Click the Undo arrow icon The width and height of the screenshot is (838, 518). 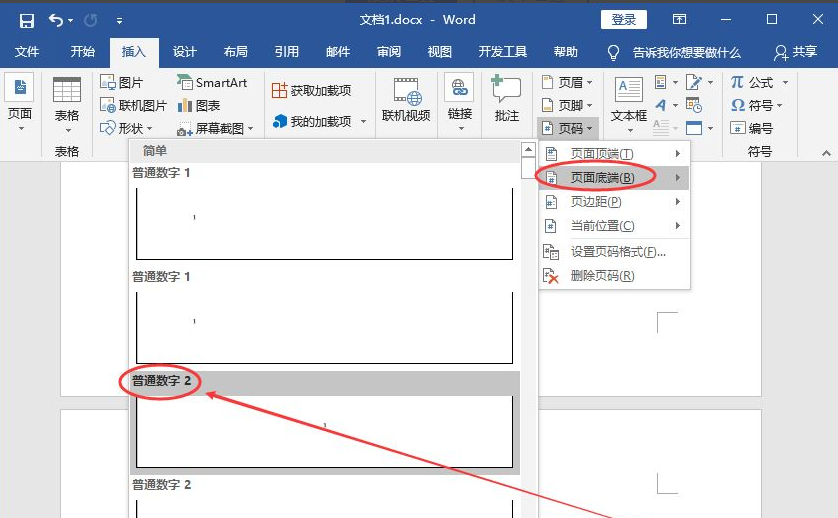[56, 20]
